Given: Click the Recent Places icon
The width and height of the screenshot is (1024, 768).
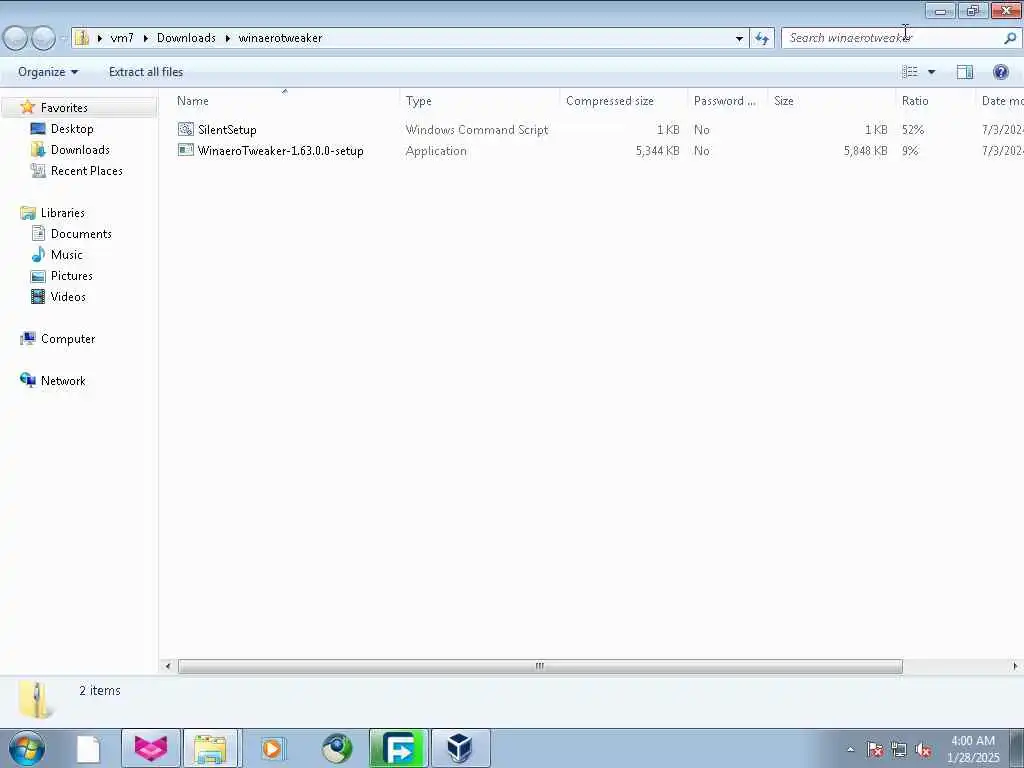Looking at the screenshot, I should pos(38,170).
